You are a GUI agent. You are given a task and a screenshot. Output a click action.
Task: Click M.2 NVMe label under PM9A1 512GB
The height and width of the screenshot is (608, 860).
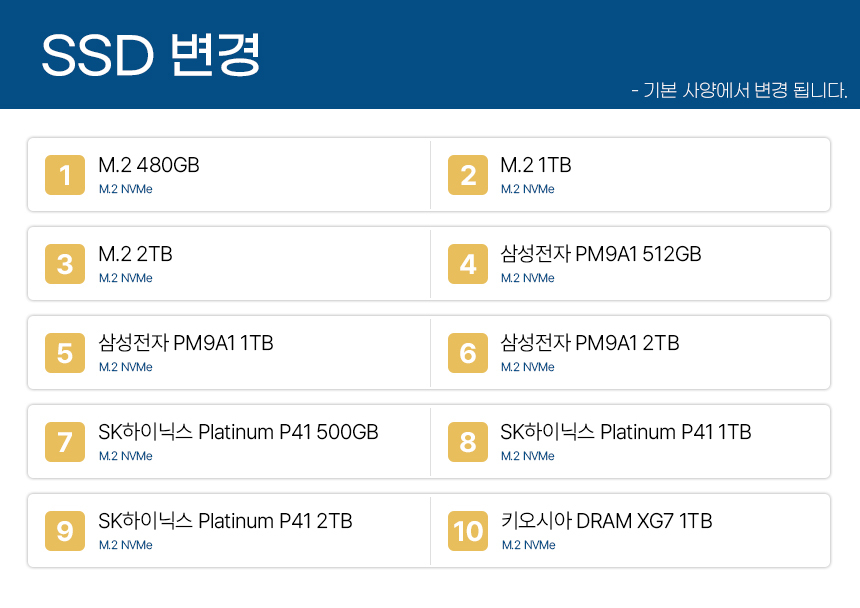tap(528, 278)
